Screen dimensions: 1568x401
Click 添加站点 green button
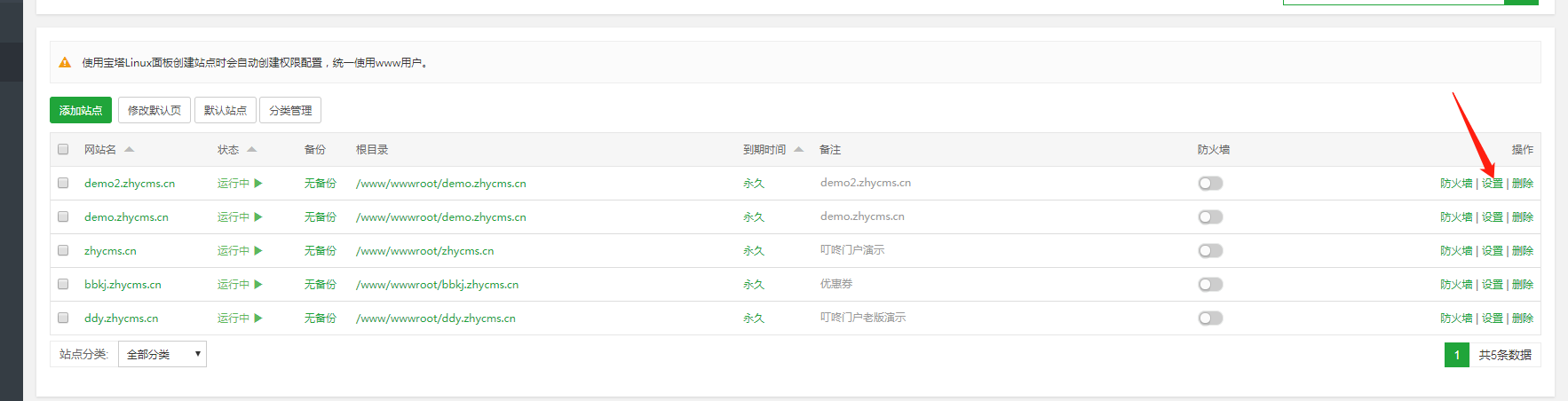point(81,111)
